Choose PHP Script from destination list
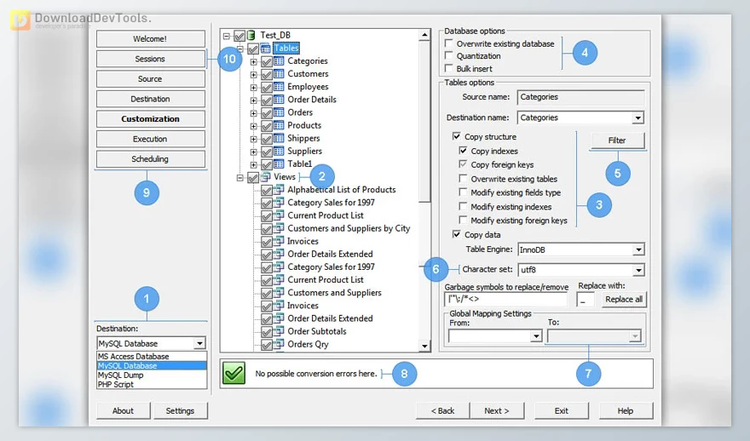Image resolution: width=750 pixels, height=441 pixels. 152,384
